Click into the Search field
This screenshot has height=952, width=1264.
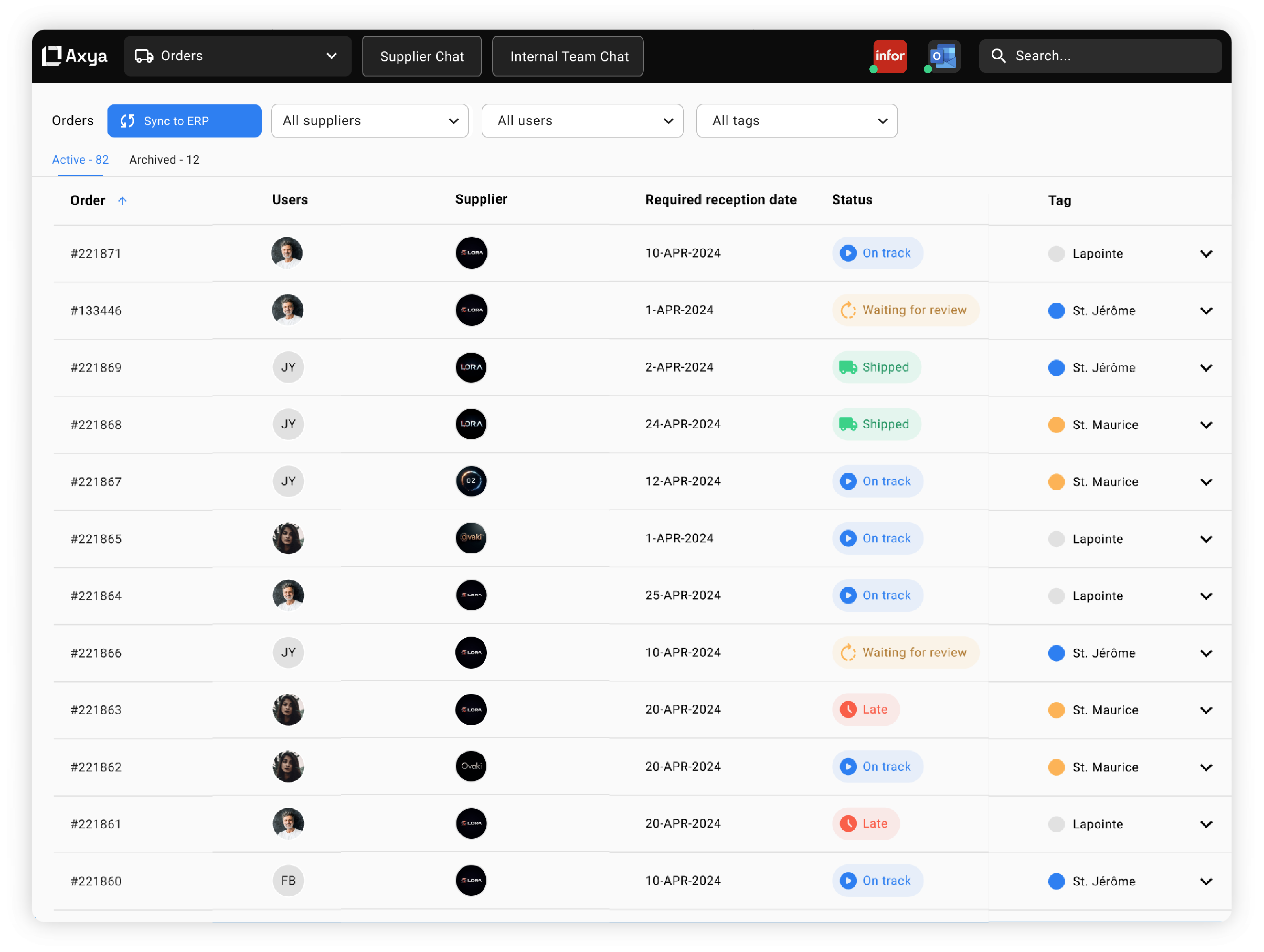[x=1109, y=56]
